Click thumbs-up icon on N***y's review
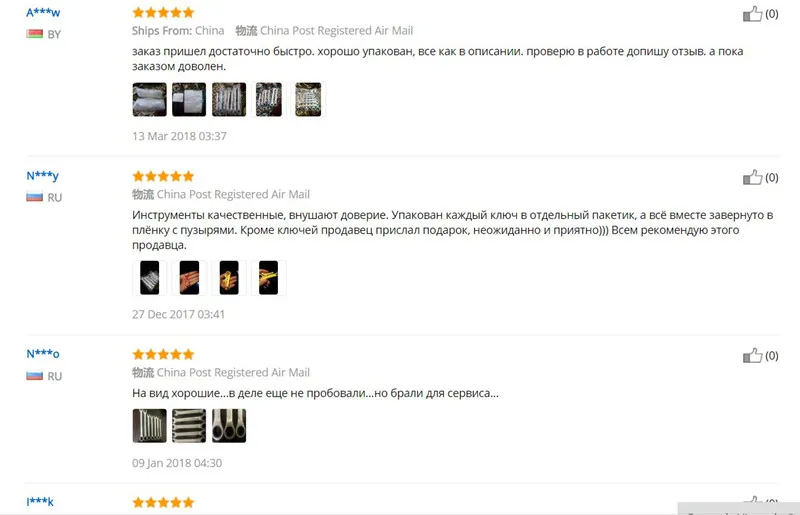This screenshot has height=515, width=800. pos(752,177)
